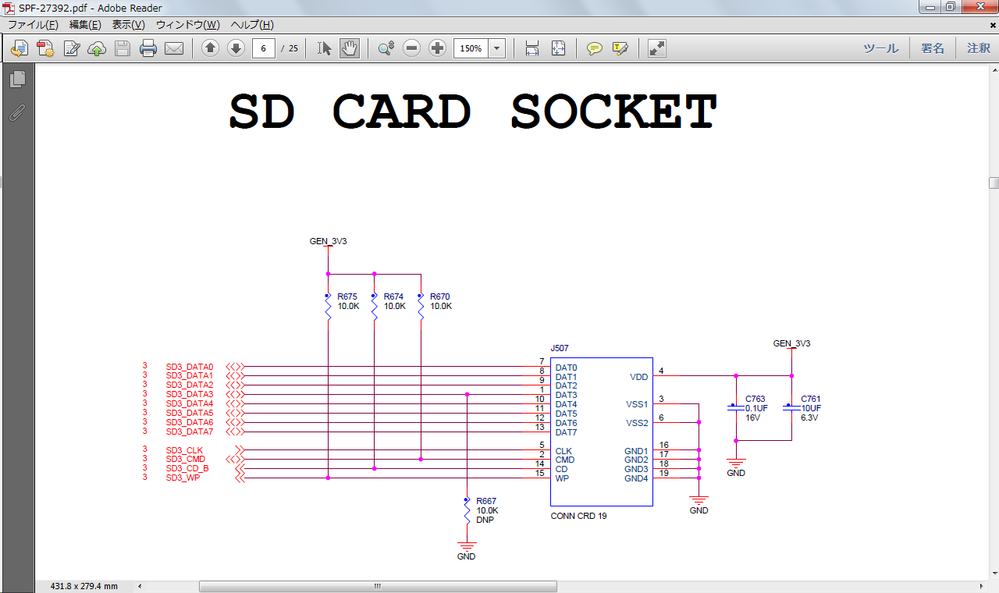Zoom out using the minus icon
Screen dimensions: 999x593
pyautogui.click(x=412, y=47)
